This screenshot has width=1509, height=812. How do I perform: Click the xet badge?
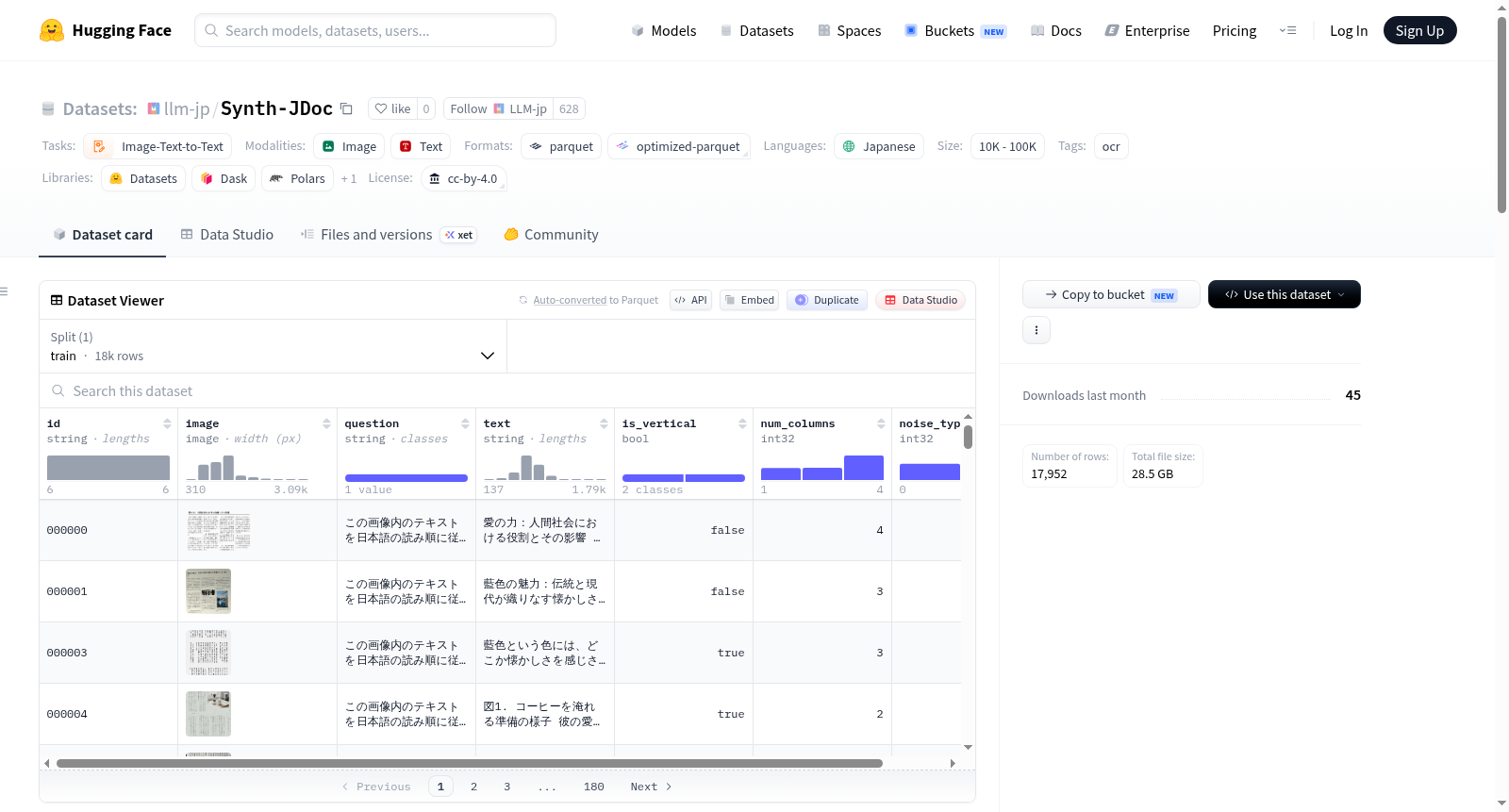pos(459,235)
